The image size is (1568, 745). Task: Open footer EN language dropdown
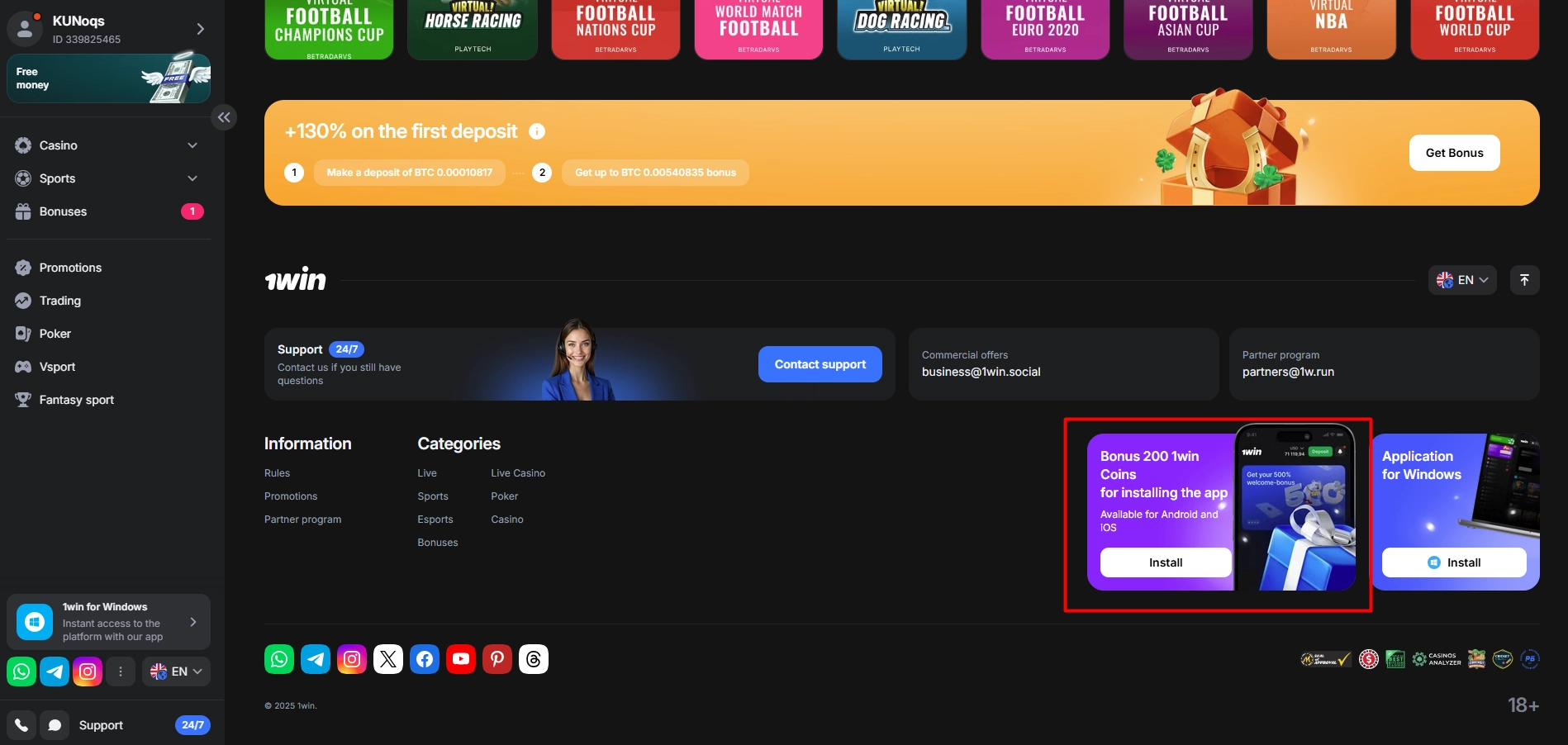pos(1462,280)
